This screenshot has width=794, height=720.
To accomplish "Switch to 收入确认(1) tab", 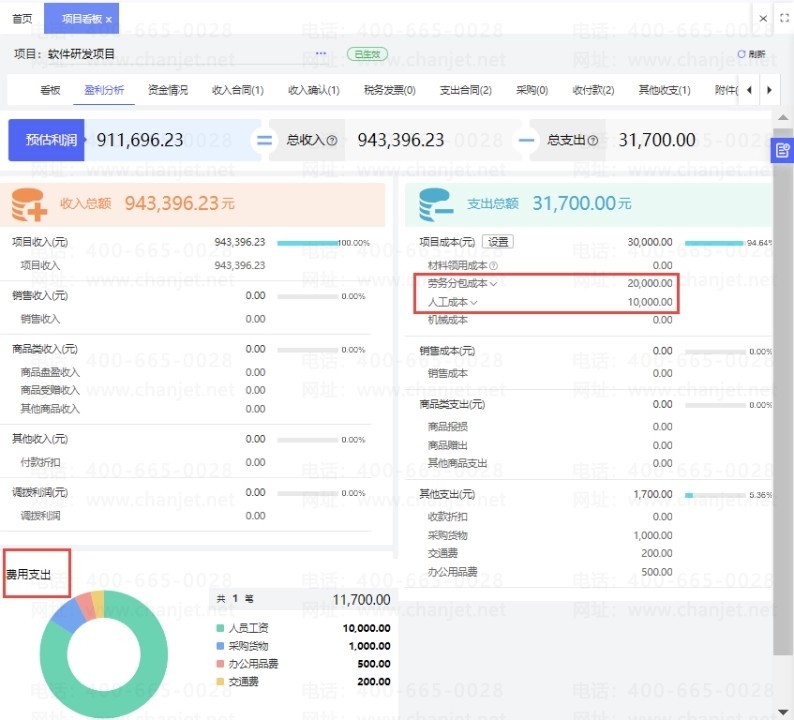I will pyautogui.click(x=314, y=90).
